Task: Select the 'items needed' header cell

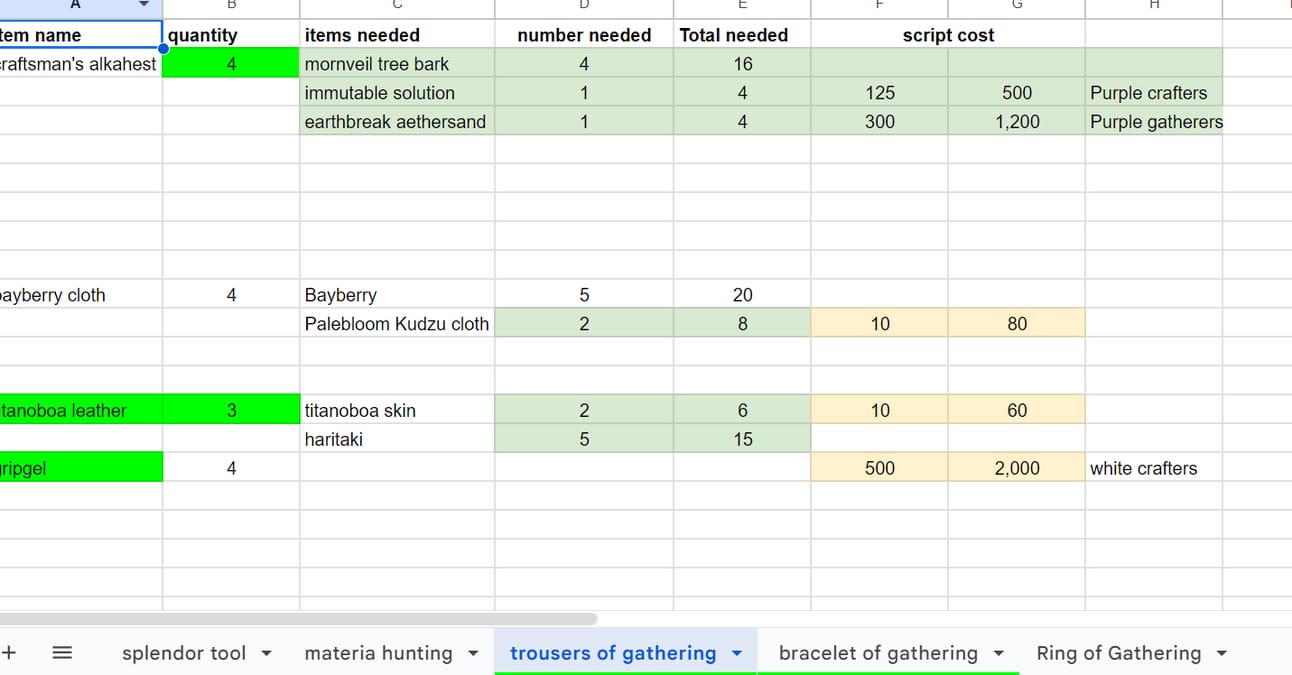Action: click(x=397, y=35)
